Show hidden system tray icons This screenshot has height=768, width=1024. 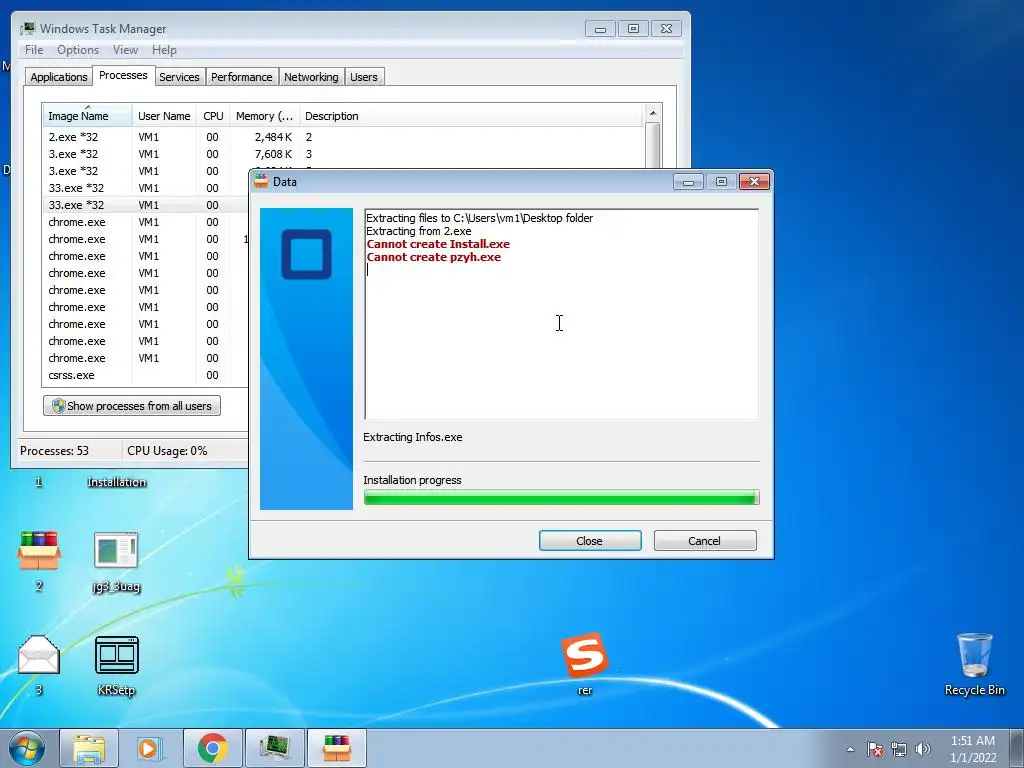pyautogui.click(x=850, y=749)
